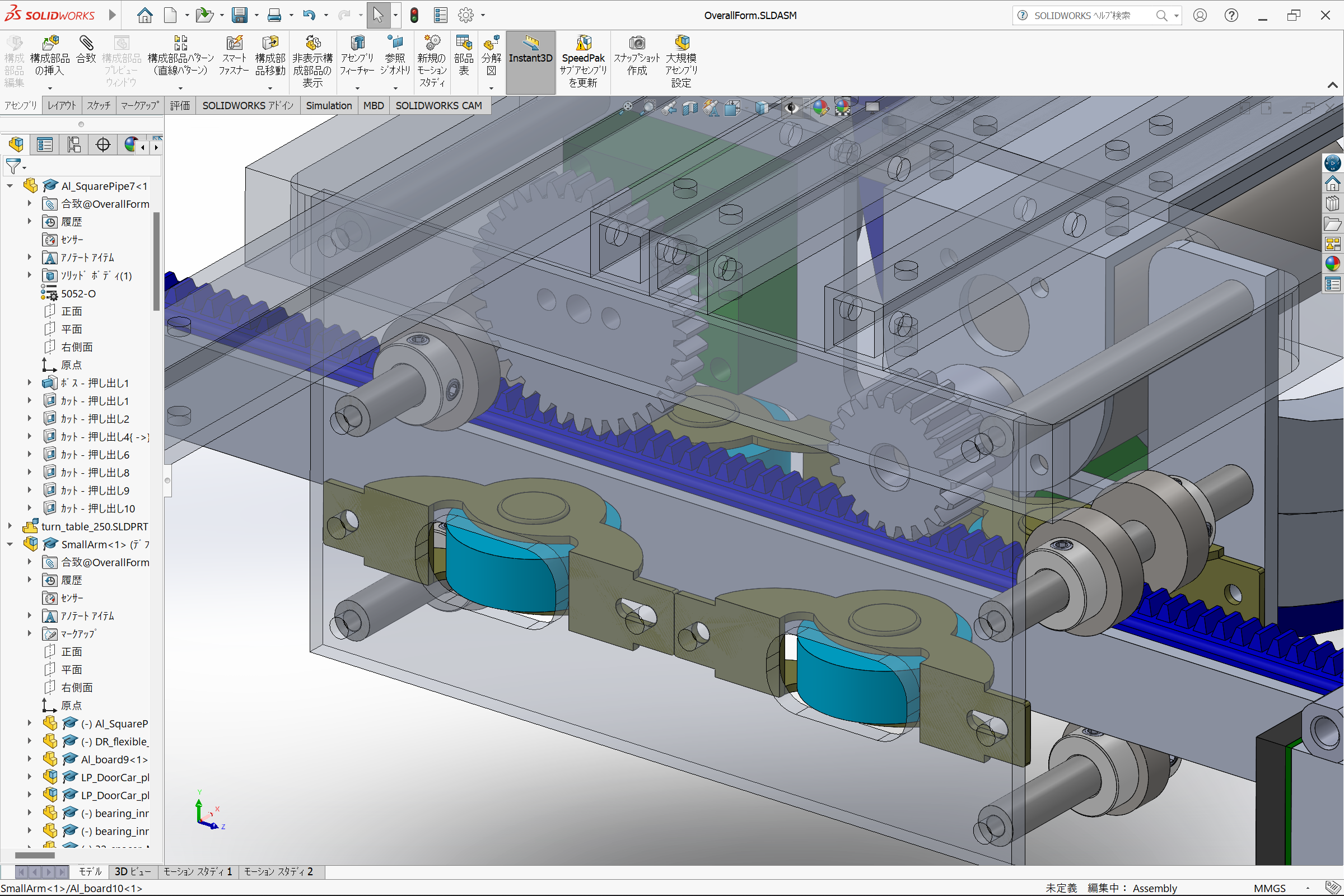Toggle the Select cursor tool
The width and height of the screenshot is (1344, 896).
(377, 15)
